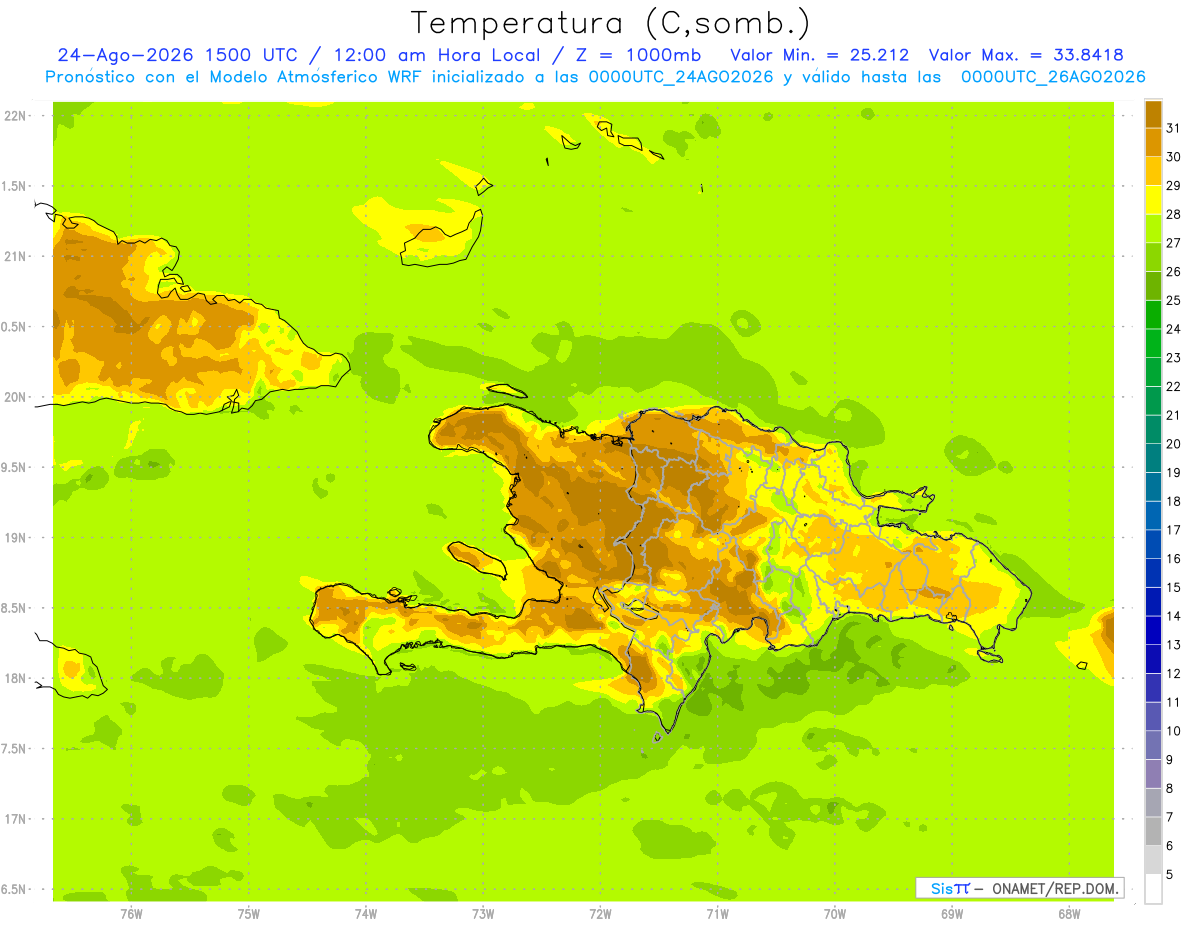Pick the blue swatch between 15 and 16
Viewport: 1200px width, 927px height.
pyautogui.click(x=1153, y=573)
